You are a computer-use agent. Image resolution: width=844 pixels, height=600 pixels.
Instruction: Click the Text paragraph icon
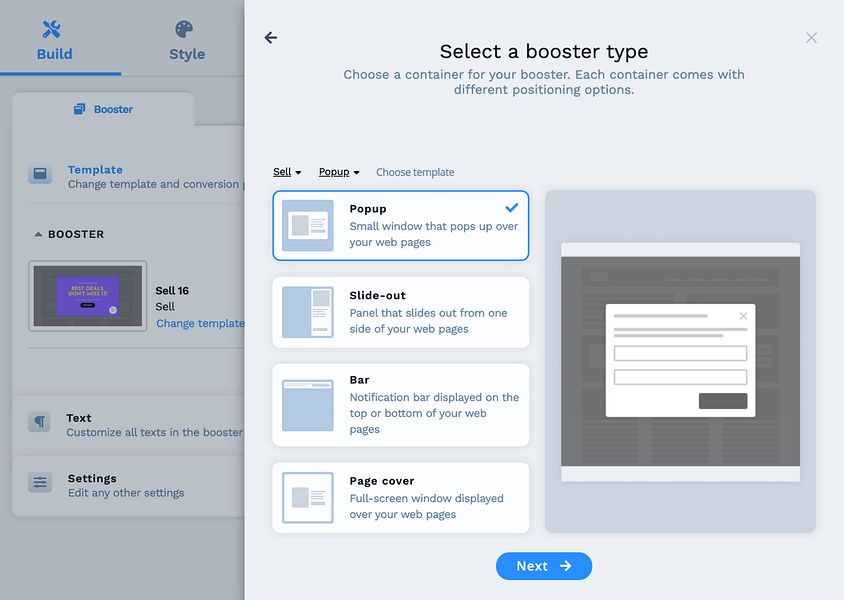coord(40,422)
